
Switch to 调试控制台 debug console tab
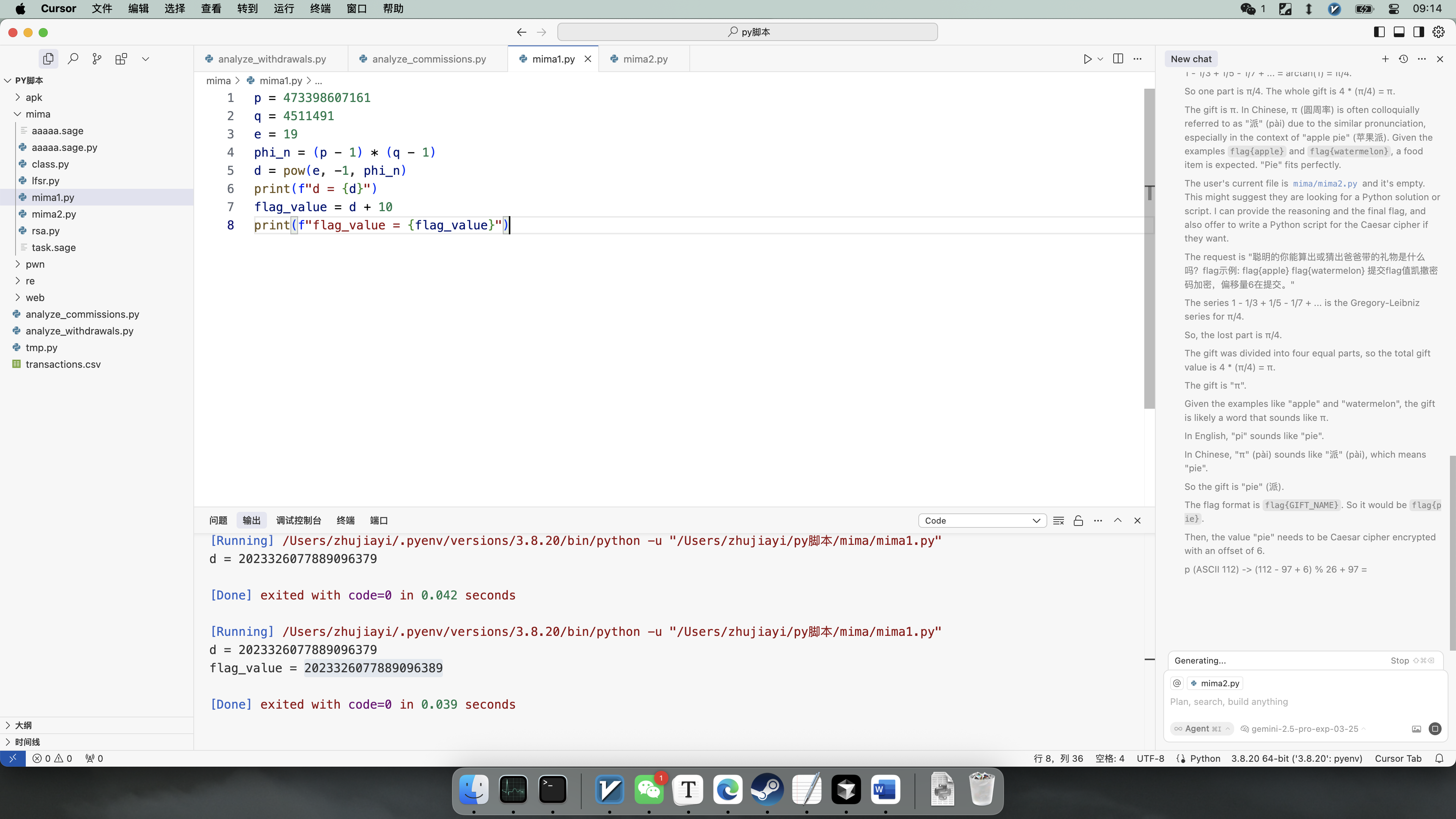tap(298, 521)
